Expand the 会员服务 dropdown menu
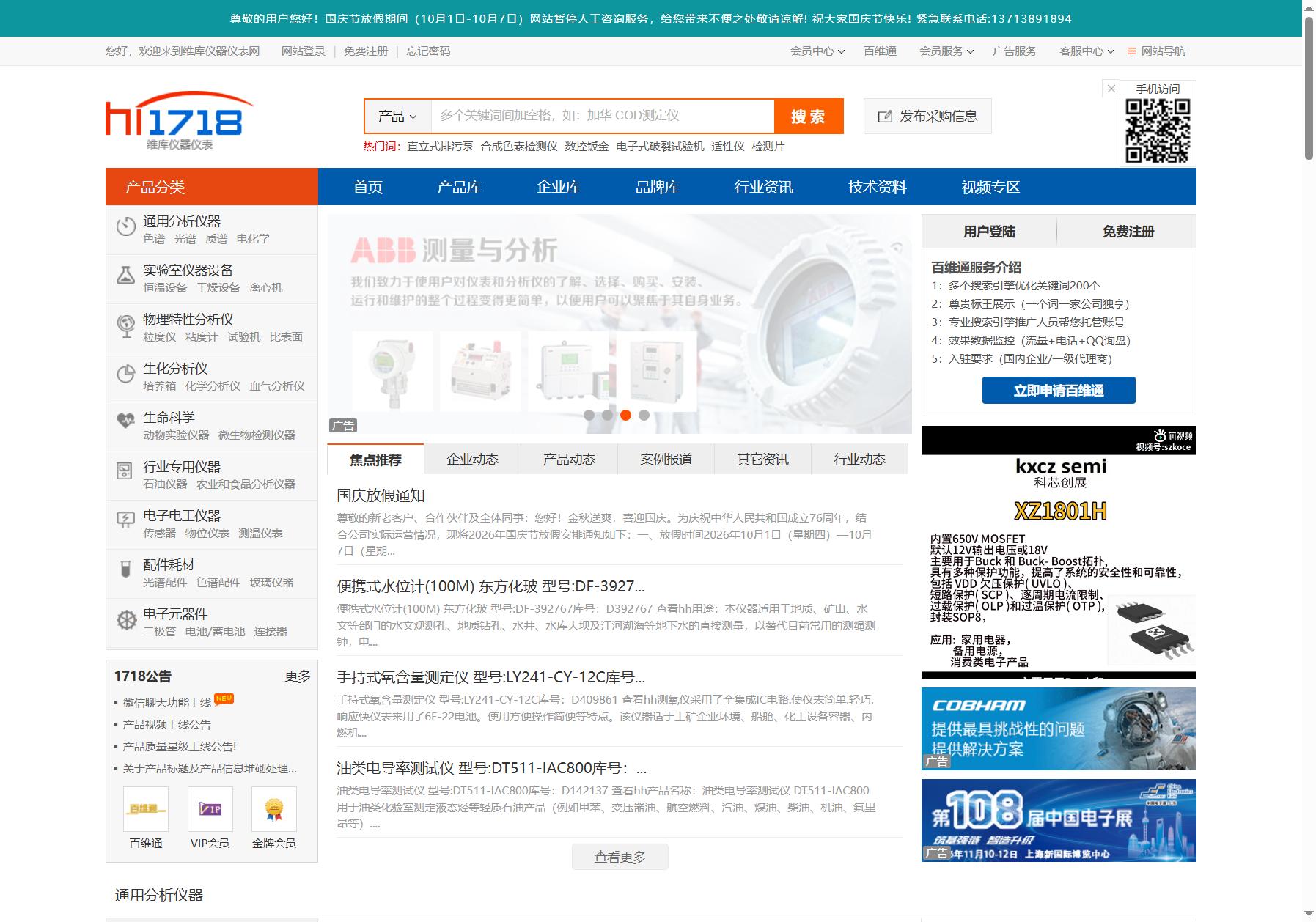This screenshot has height=922, width=1316. (946, 51)
